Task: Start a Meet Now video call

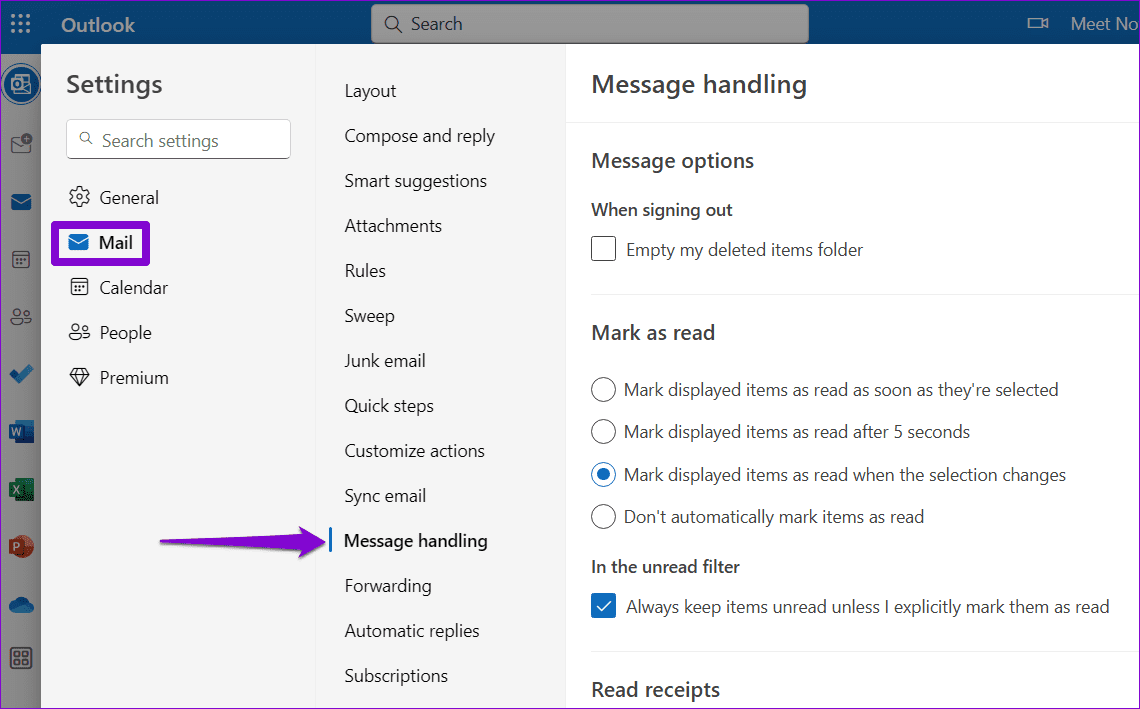Action: (1037, 23)
